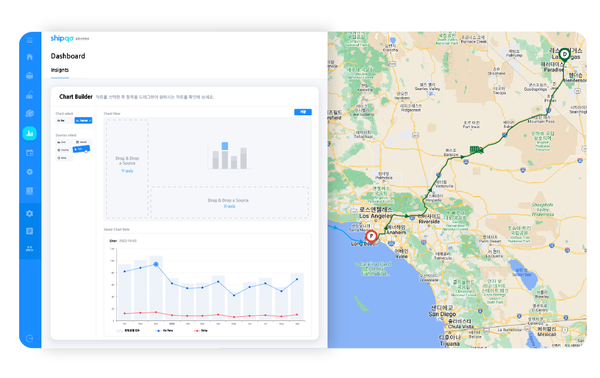This screenshot has height=378, width=600.
Task: Click the Y-axis drop zone
Action: tap(127, 169)
